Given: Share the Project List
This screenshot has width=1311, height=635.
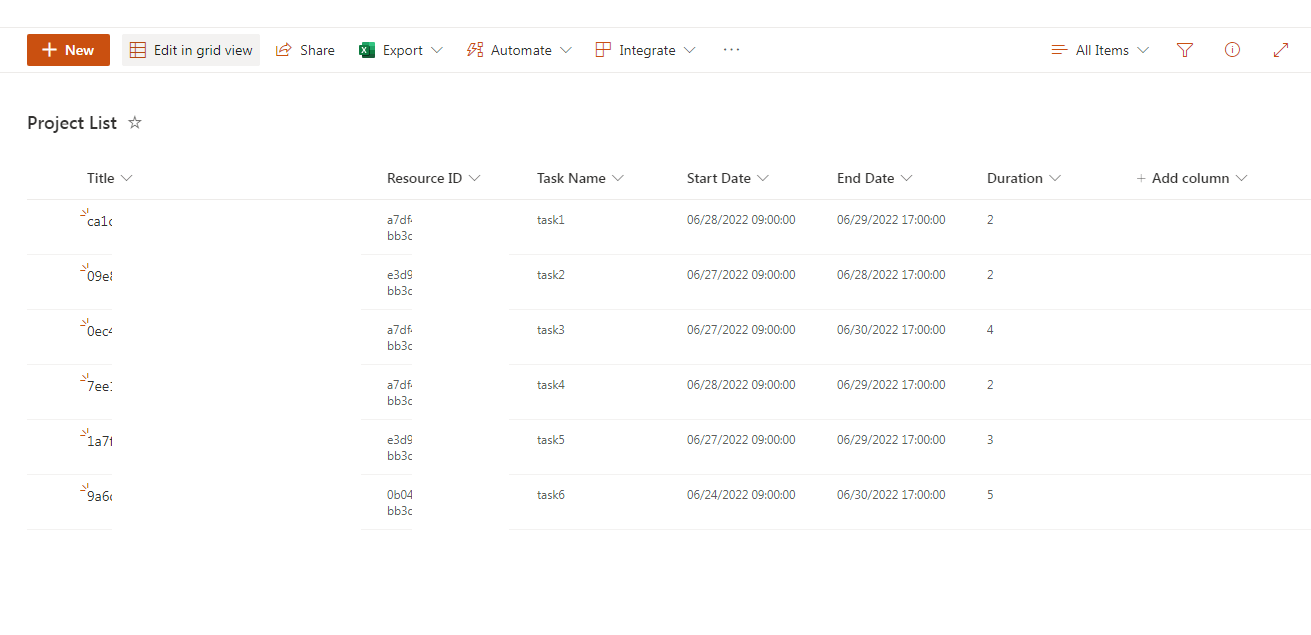Looking at the screenshot, I should click(305, 50).
